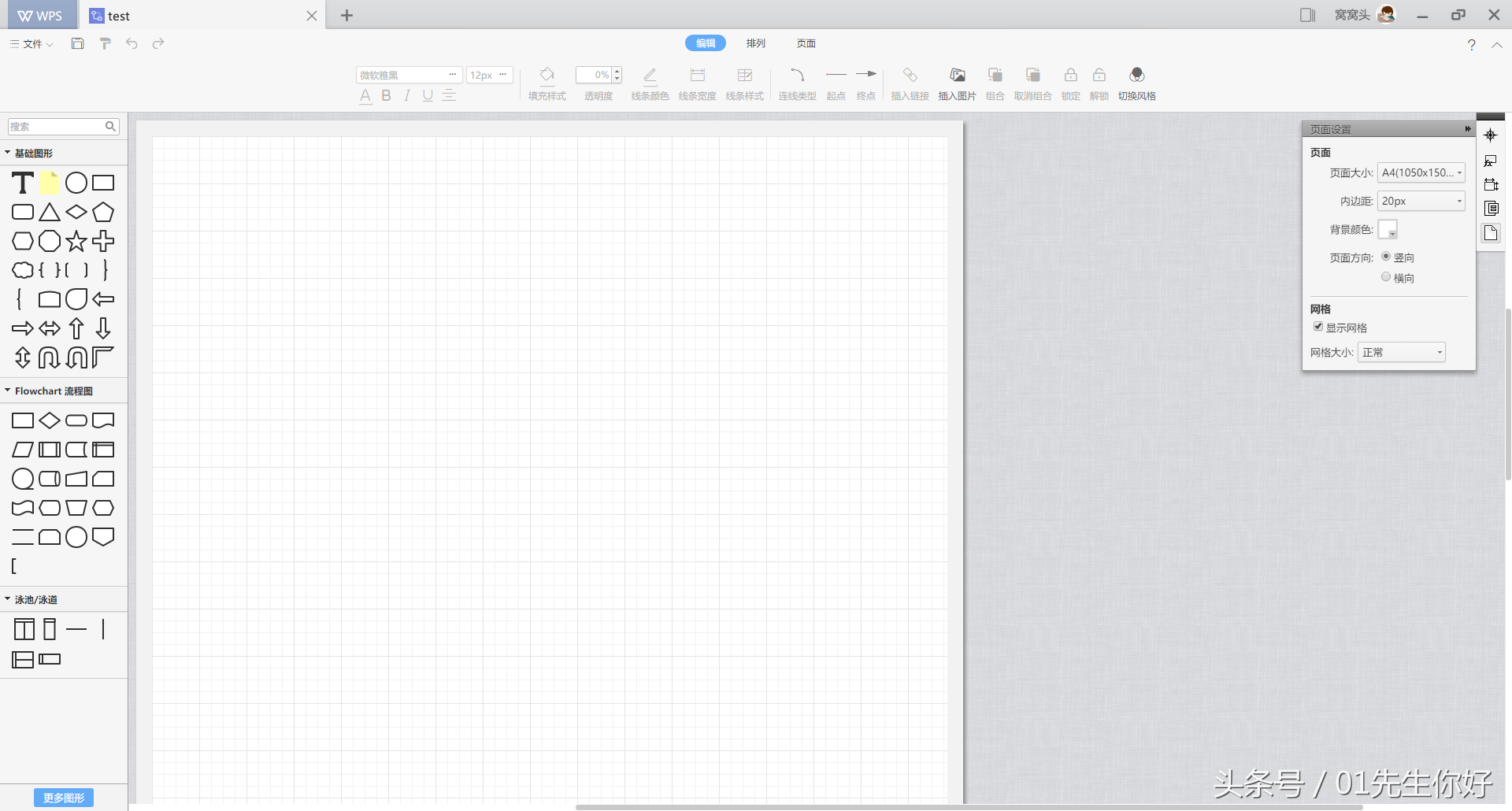The image size is (1512, 811).
Task: Choose the cross shape
Action: tap(103, 241)
